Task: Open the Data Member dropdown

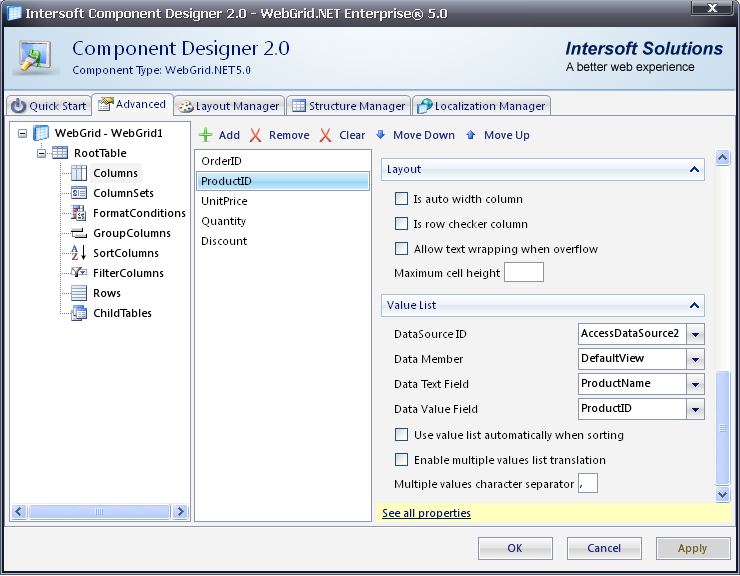Action: click(x=695, y=359)
